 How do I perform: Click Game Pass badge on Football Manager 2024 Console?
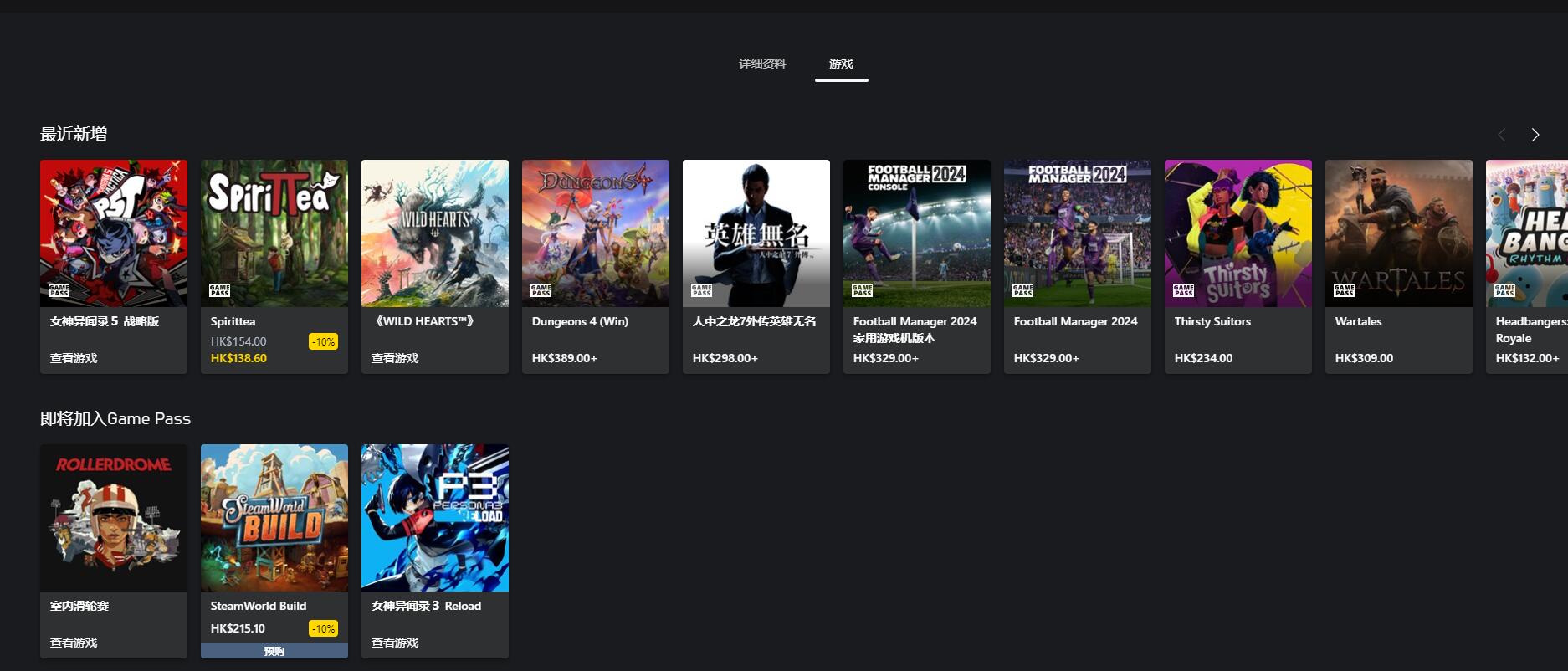coord(862,290)
